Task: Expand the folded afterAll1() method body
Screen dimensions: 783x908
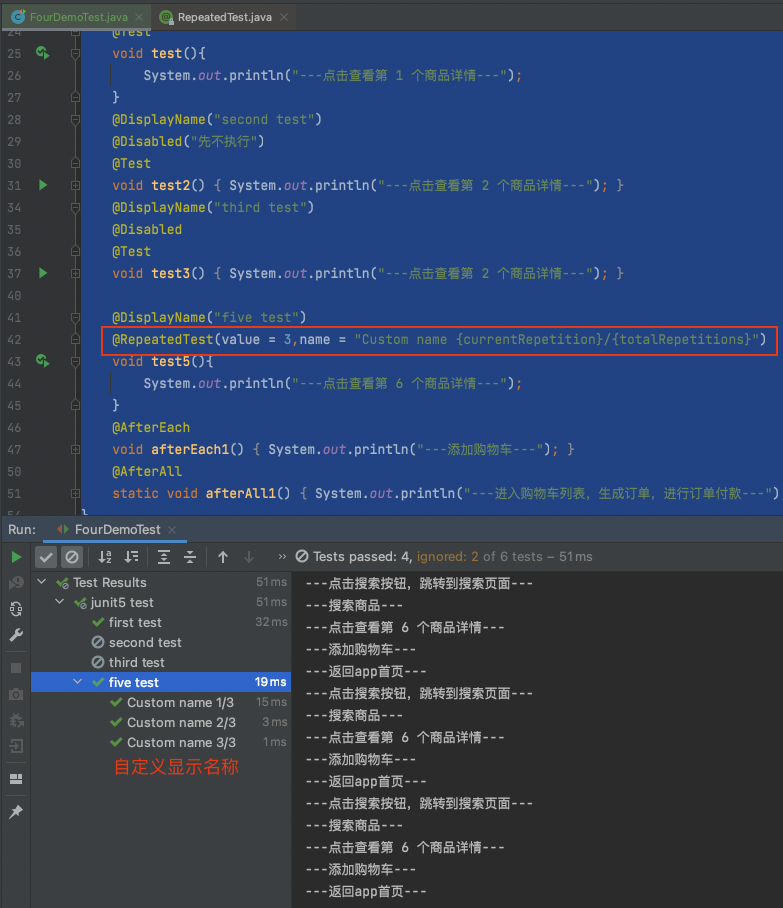Action: [75, 493]
